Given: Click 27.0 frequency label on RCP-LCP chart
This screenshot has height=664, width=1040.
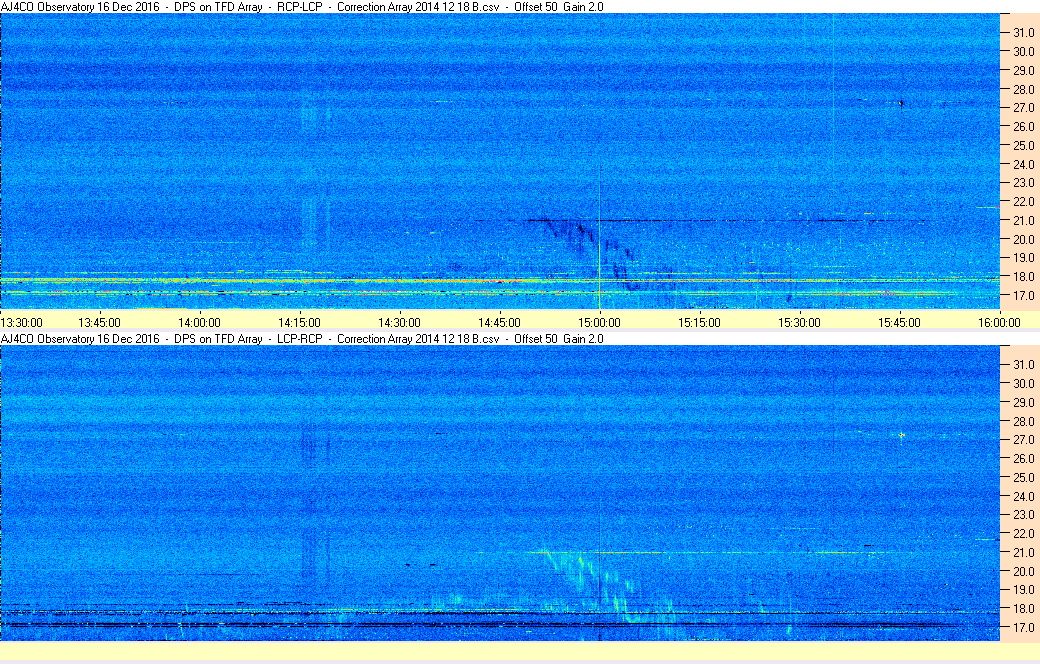Looking at the screenshot, I should pos(1023,107).
